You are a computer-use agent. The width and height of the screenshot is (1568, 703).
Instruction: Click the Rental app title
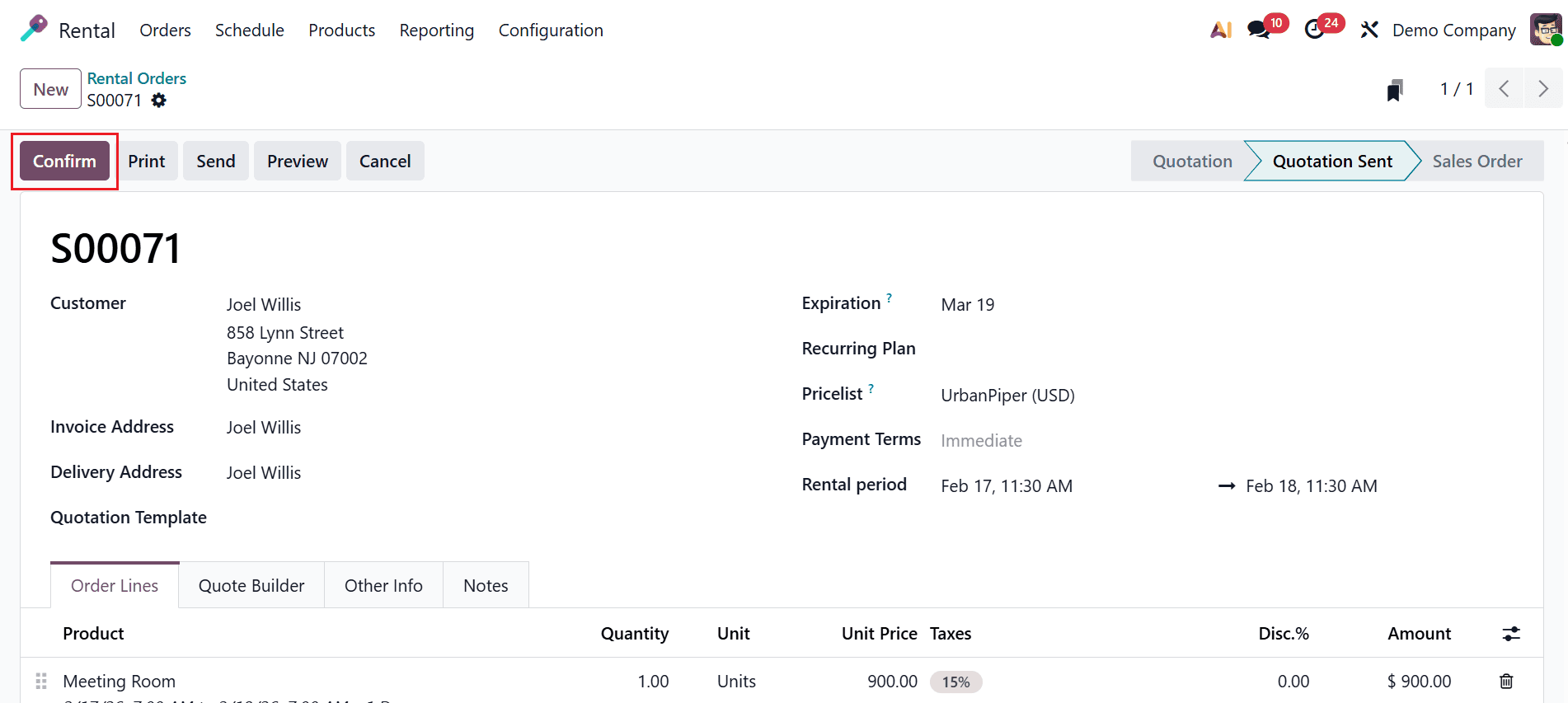point(87,30)
